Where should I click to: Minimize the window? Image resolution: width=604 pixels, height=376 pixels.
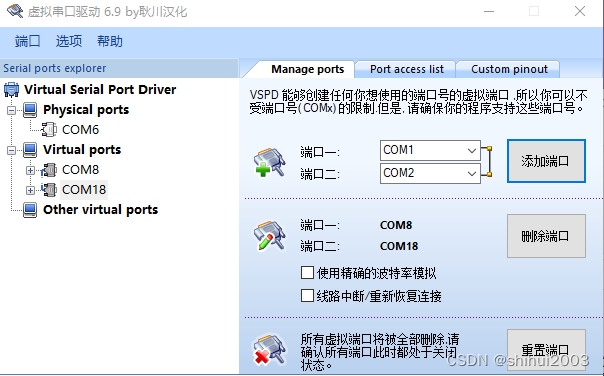click(489, 11)
